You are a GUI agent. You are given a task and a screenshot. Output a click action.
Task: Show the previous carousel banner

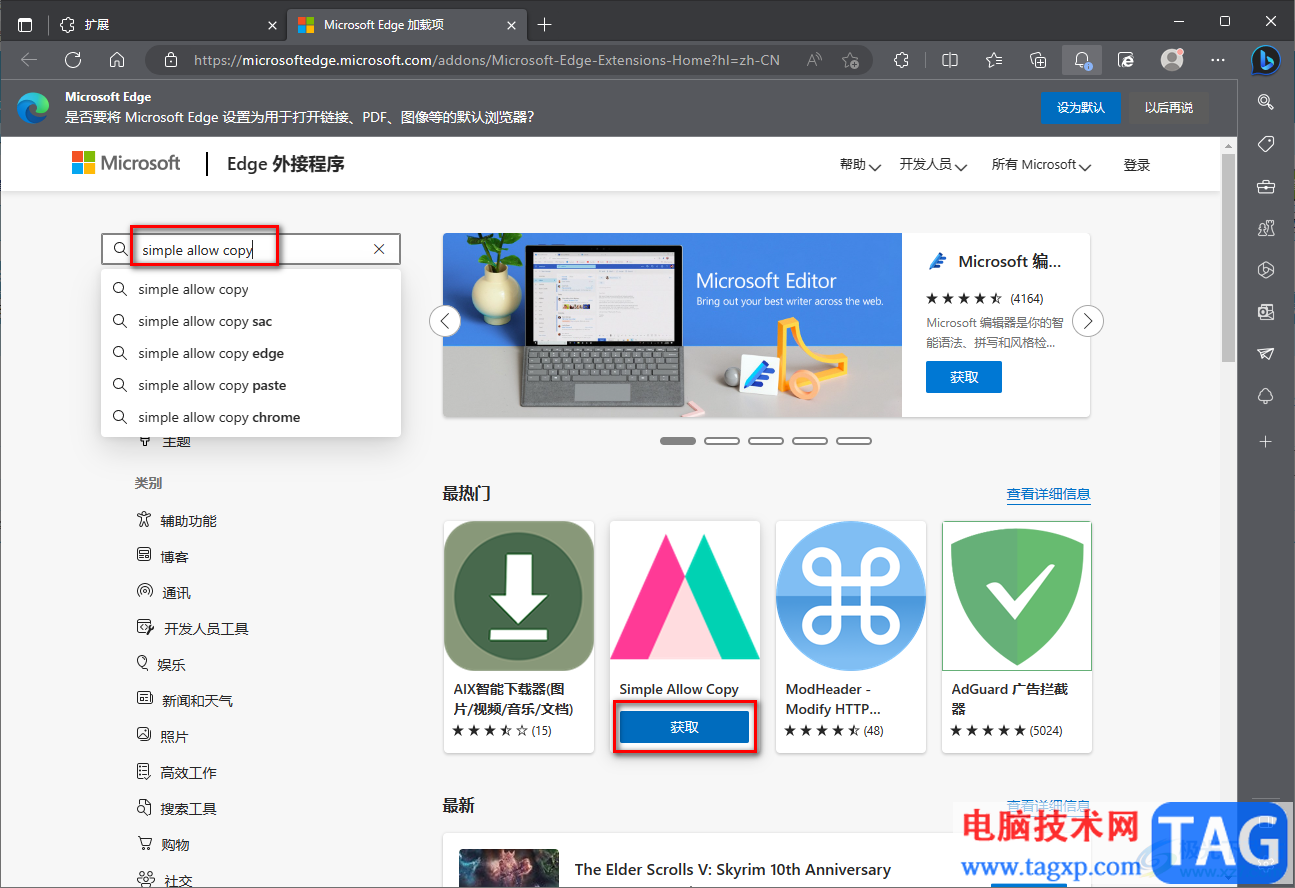tap(445, 321)
